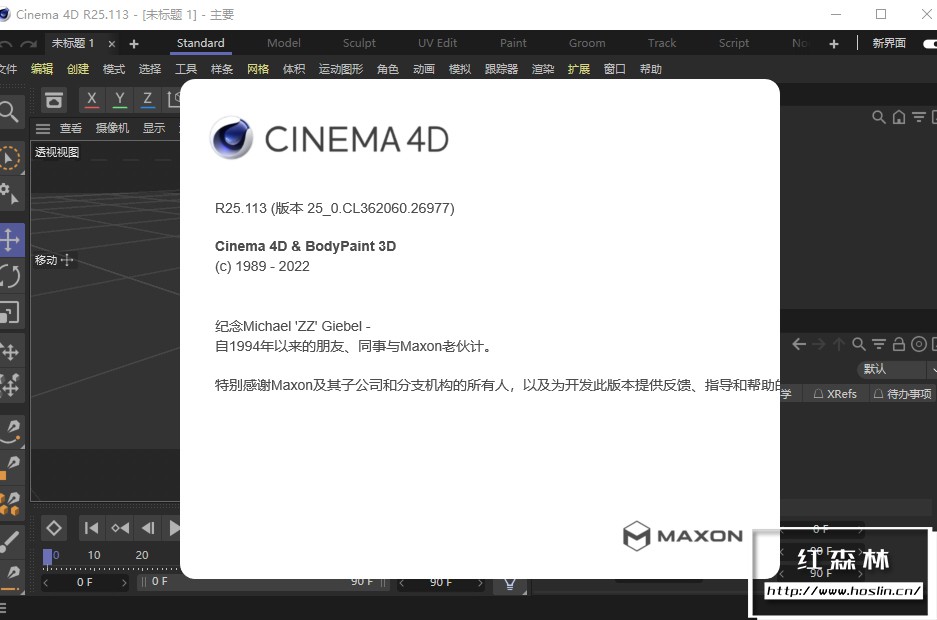Toggle the Z axis lock
The width and height of the screenshot is (937, 620).
coord(148,99)
